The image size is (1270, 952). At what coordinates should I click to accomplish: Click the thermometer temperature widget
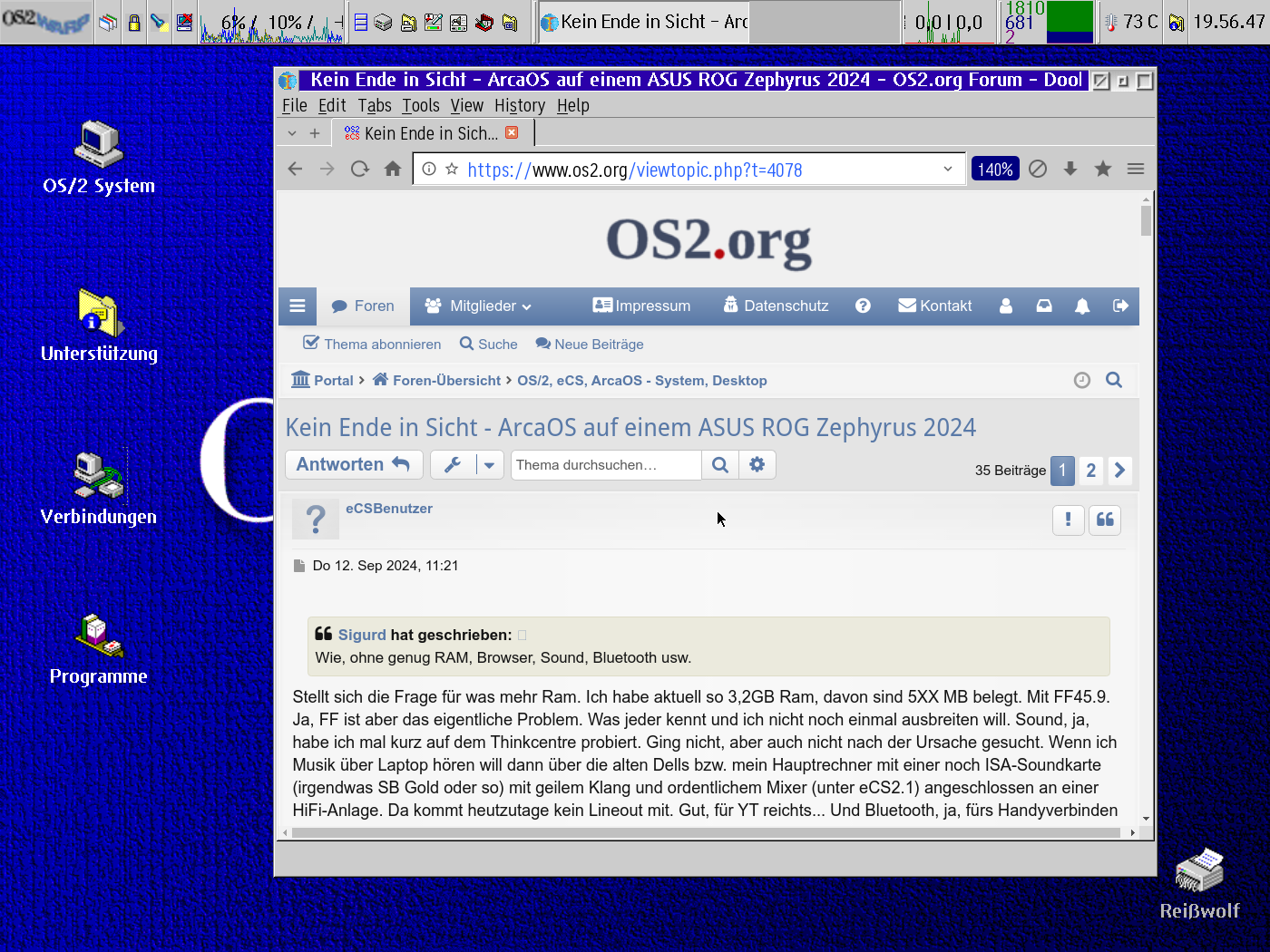[x=1130, y=22]
